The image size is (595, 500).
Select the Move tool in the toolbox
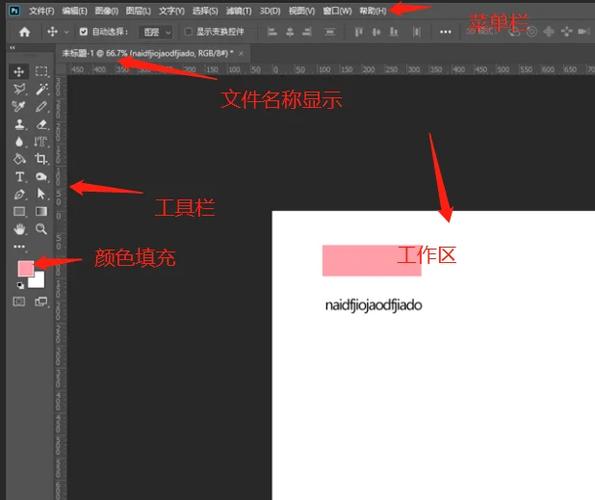19,71
